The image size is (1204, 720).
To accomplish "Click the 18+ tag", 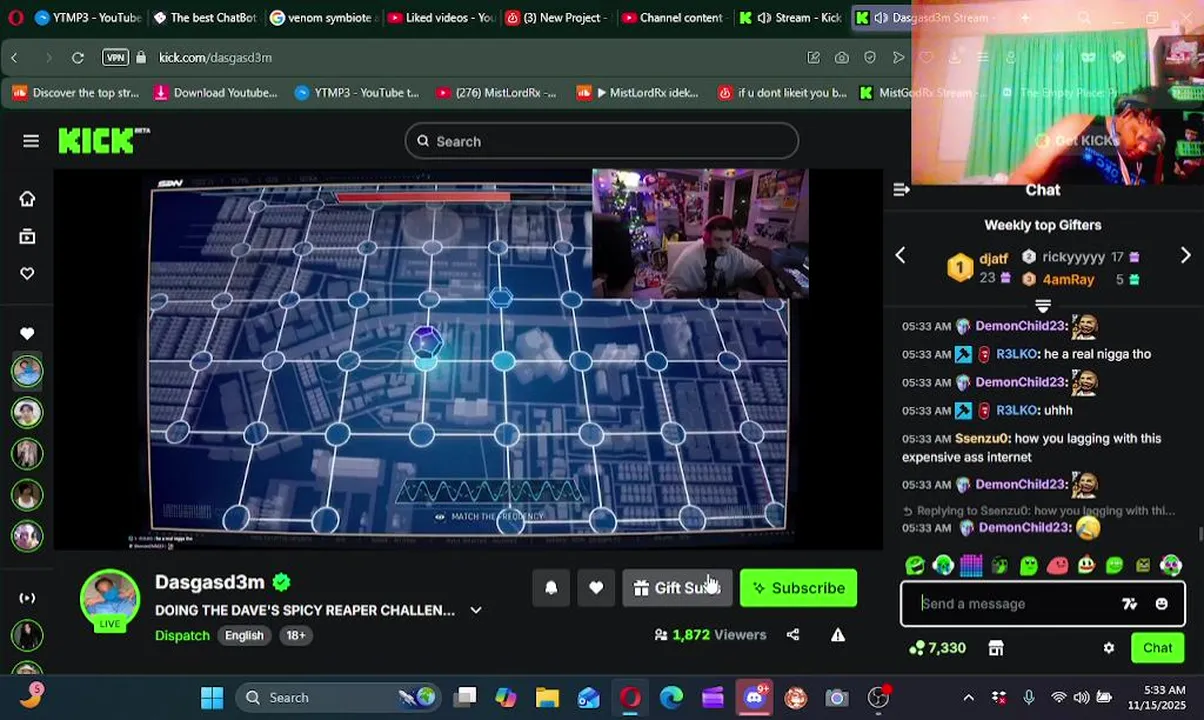I will (296, 635).
